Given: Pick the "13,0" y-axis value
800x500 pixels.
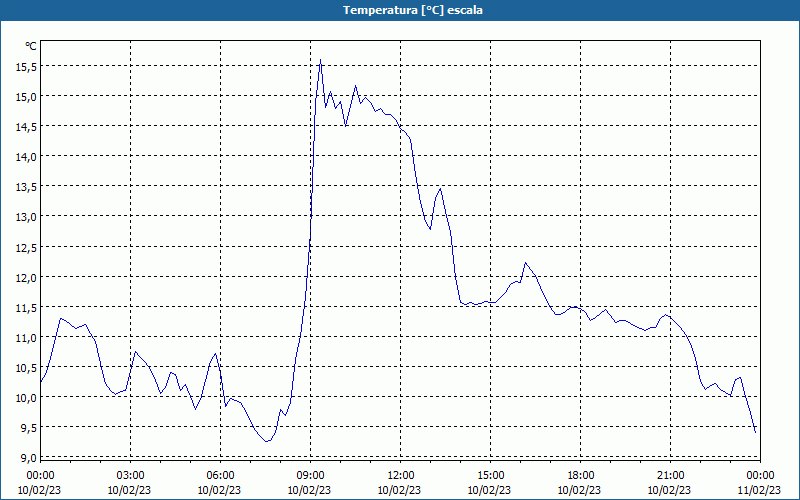Looking at the screenshot, I should click(x=27, y=217).
